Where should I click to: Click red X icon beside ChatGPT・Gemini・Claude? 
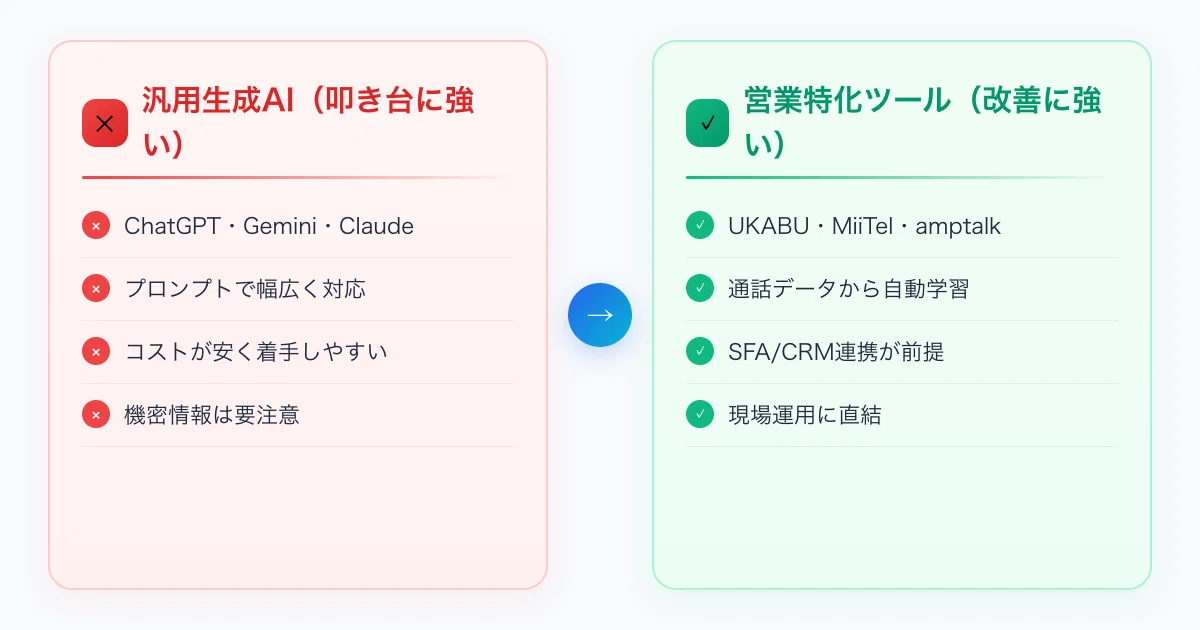[x=96, y=226]
